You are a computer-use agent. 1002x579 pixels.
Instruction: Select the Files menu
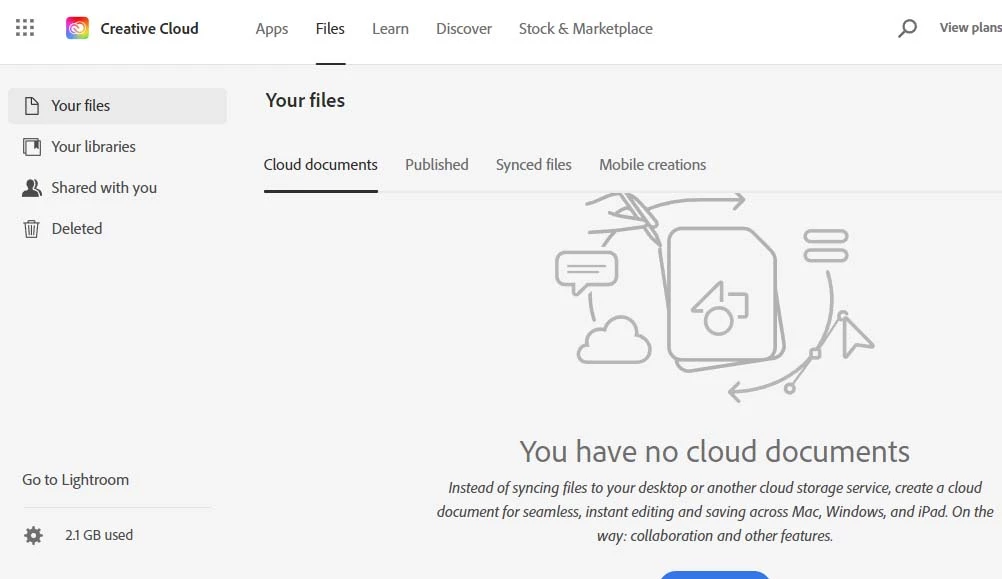(x=330, y=29)
